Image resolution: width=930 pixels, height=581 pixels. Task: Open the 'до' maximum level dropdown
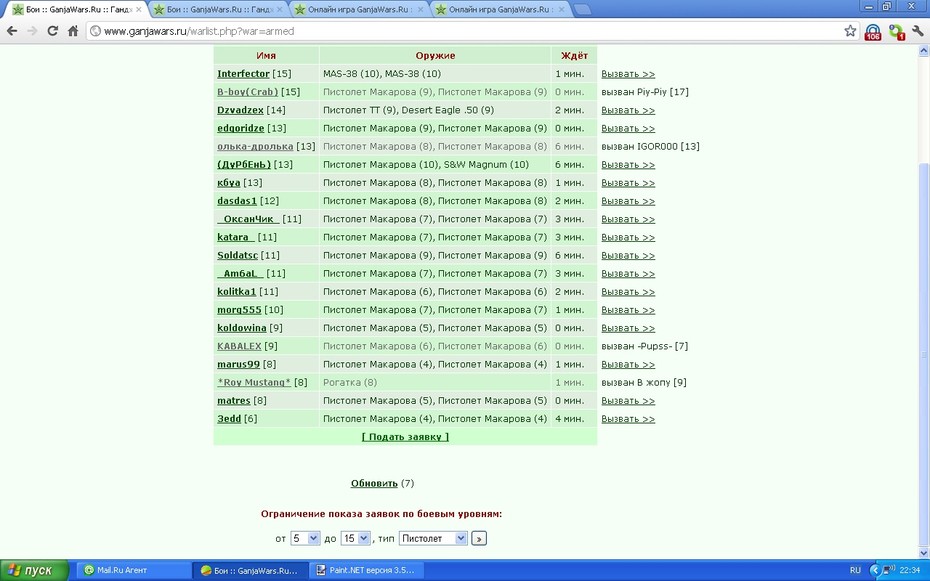[355, 538]
